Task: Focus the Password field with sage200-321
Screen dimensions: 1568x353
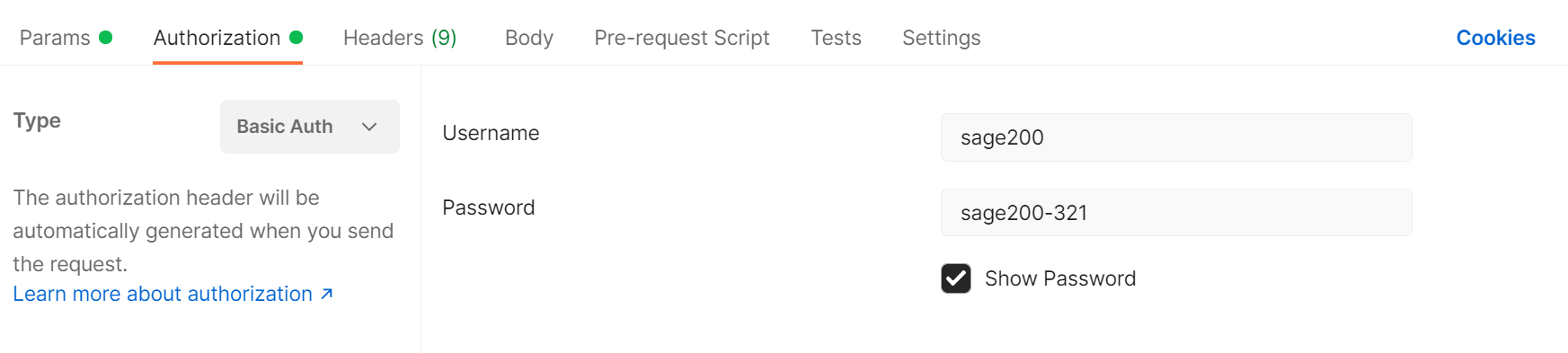Action: tap(1176, 213)
